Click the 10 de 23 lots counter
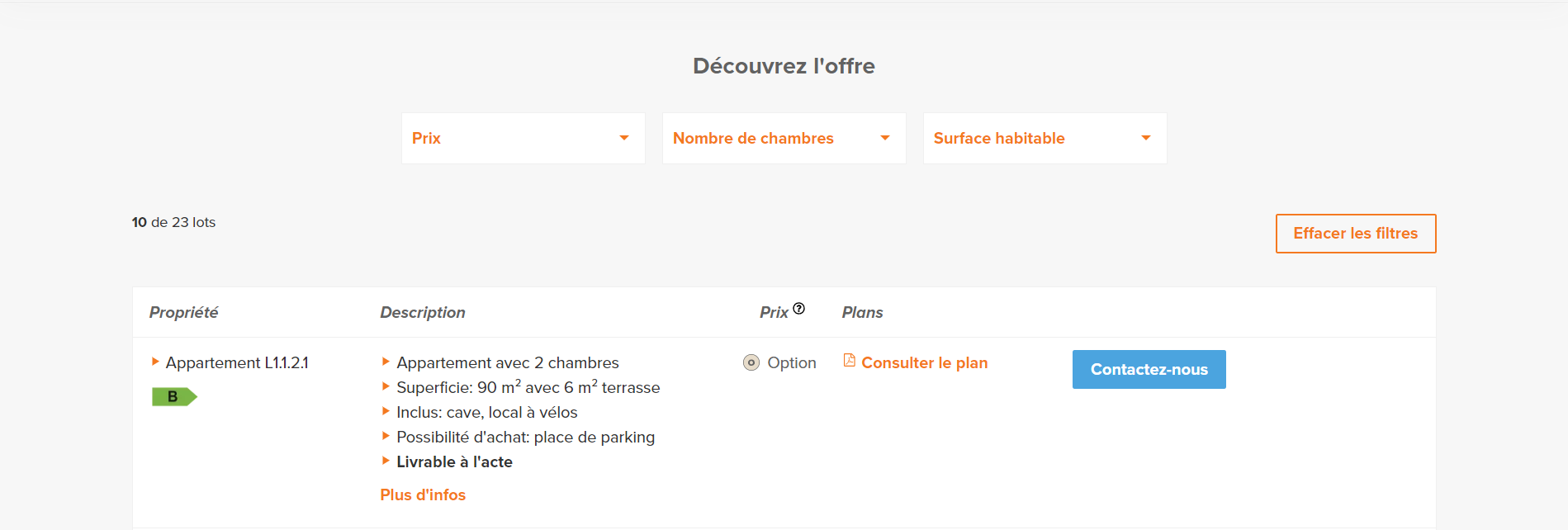Viewport: 1568px width, 530px height. click(x=173, y=222)
